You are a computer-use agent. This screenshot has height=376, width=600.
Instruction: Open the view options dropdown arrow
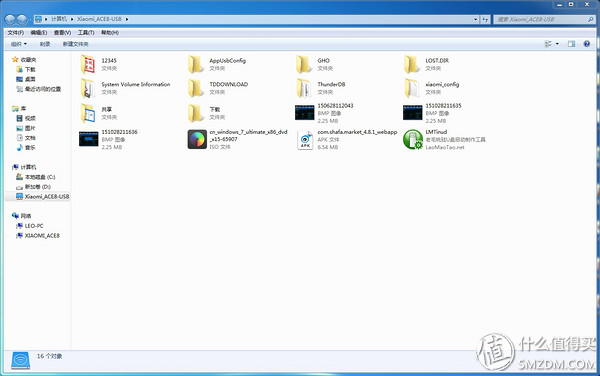click(557, 44)
